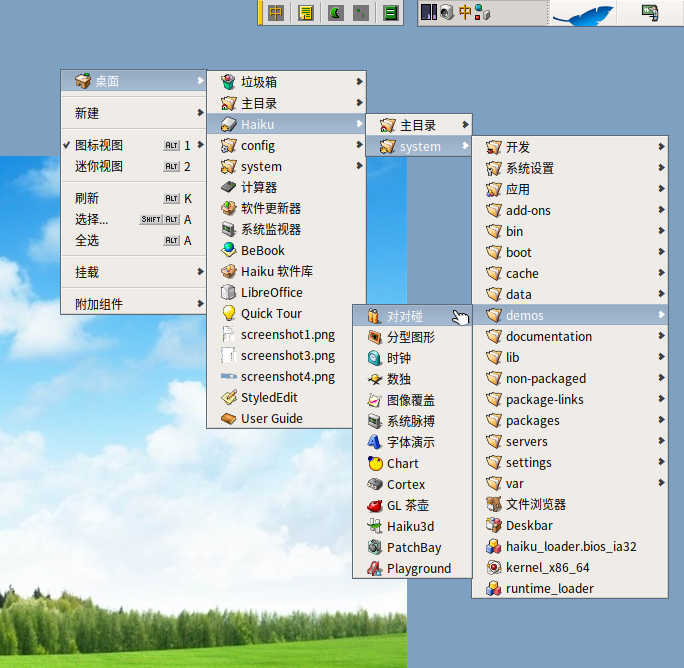This screenshot has width=684, height=668.
Task: Open LibreOffice from the menu
Action: pyautogui.click(x=286, y=292)
